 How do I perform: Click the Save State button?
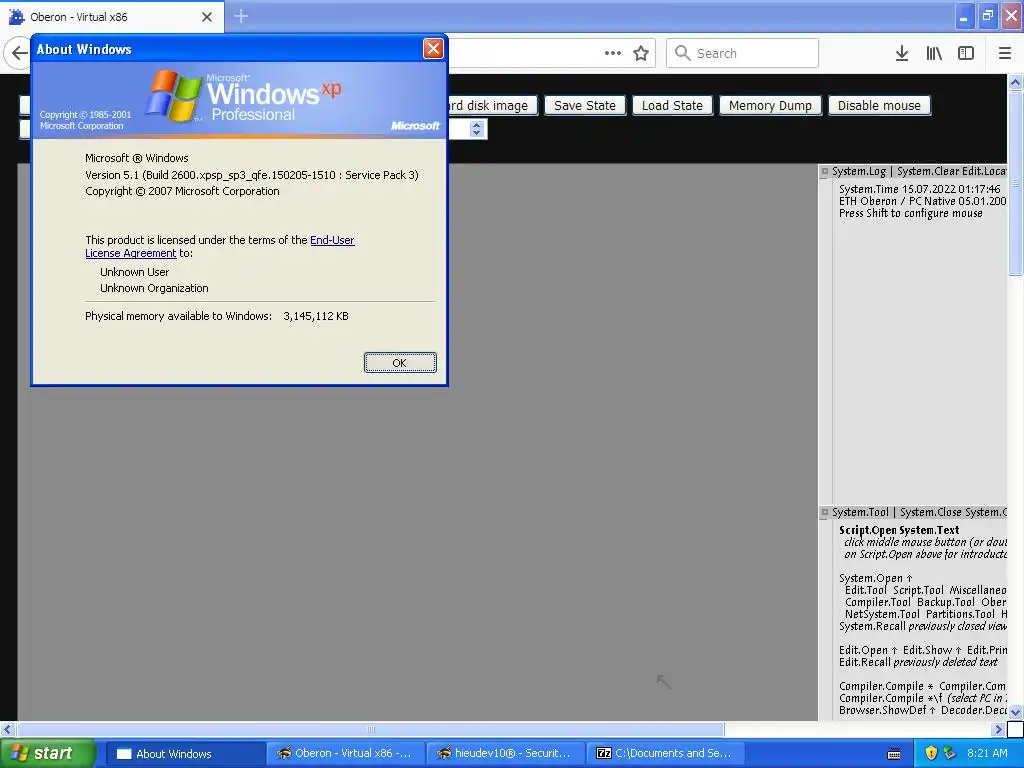click(x=584, y=106)
